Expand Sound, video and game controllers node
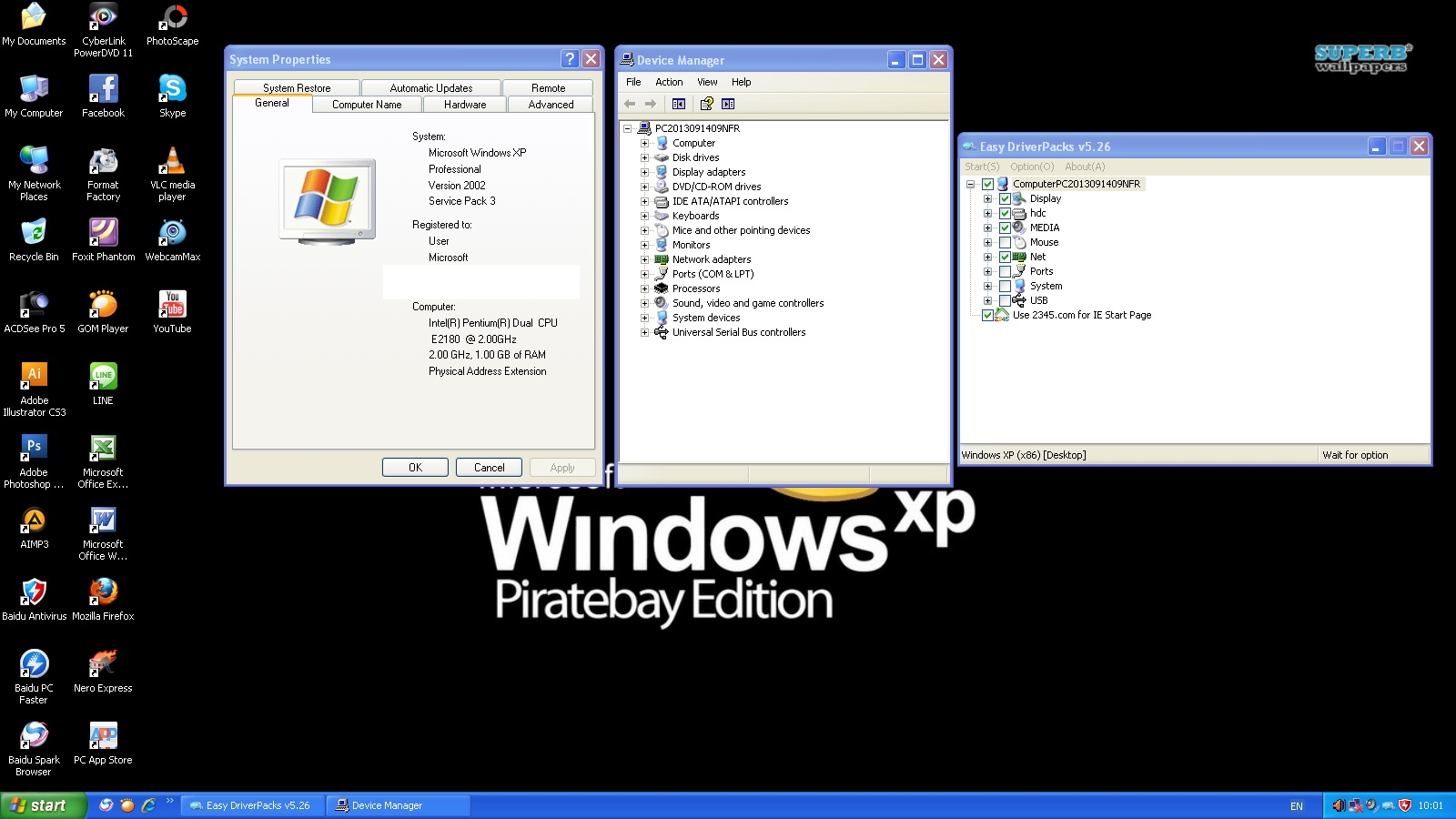Viewport: 1456px width, 819px height. tap(644, 303)
